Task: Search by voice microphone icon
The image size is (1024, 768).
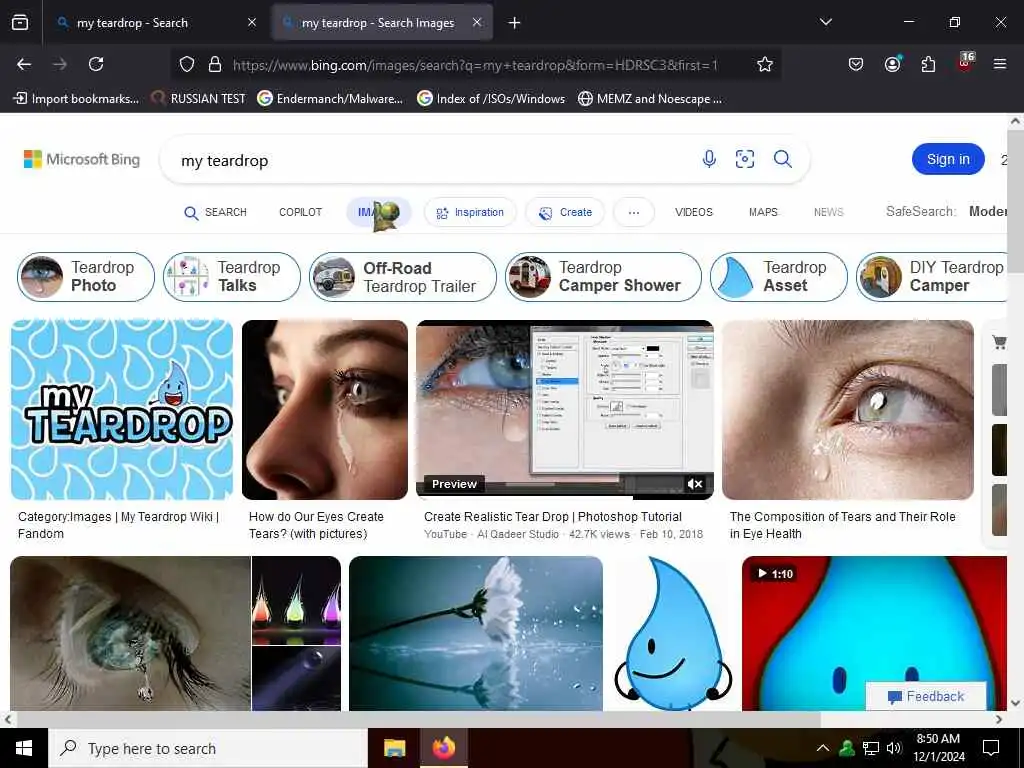Action: coord(709,159)
